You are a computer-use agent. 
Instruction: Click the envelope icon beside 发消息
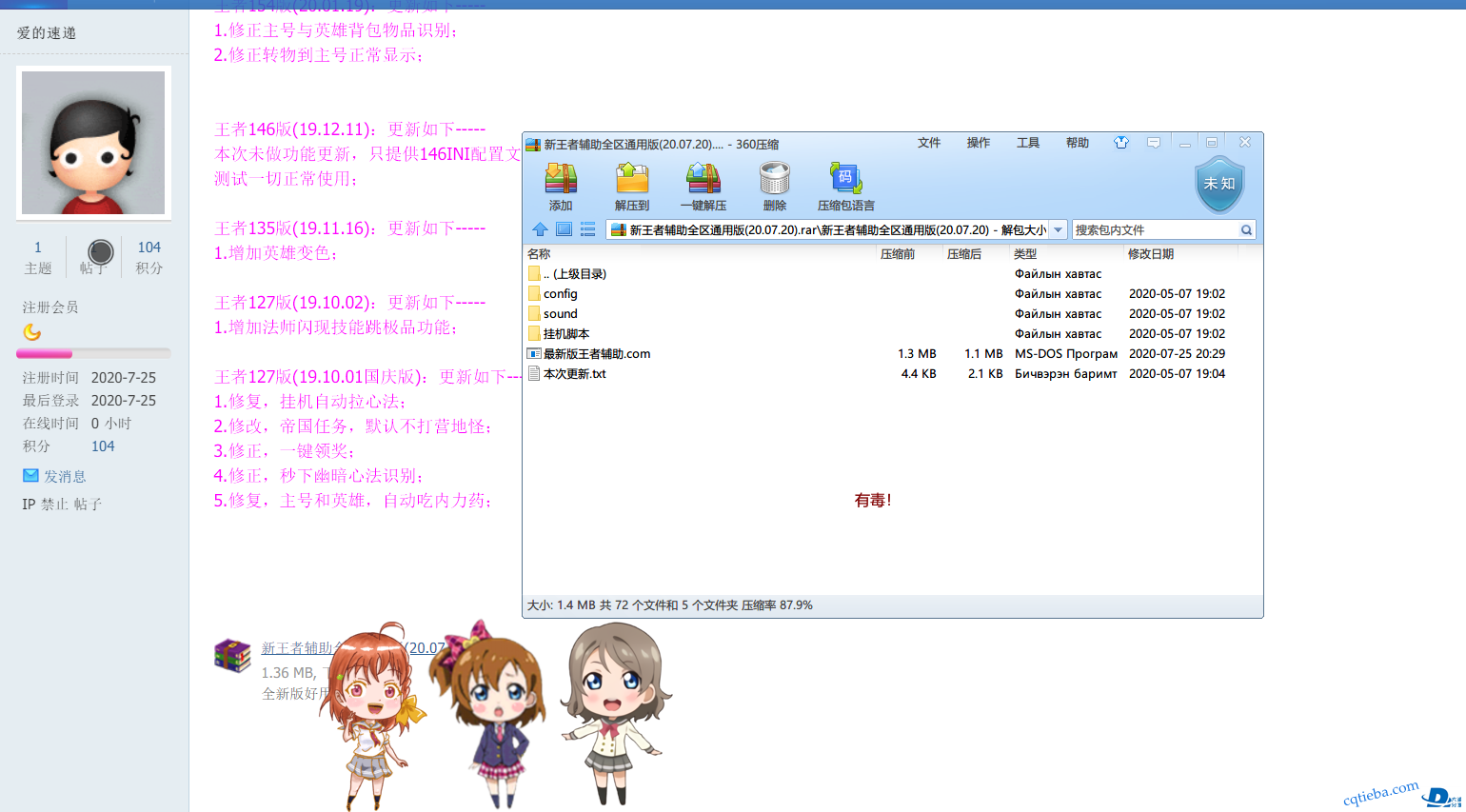click(x=30, y=475)
